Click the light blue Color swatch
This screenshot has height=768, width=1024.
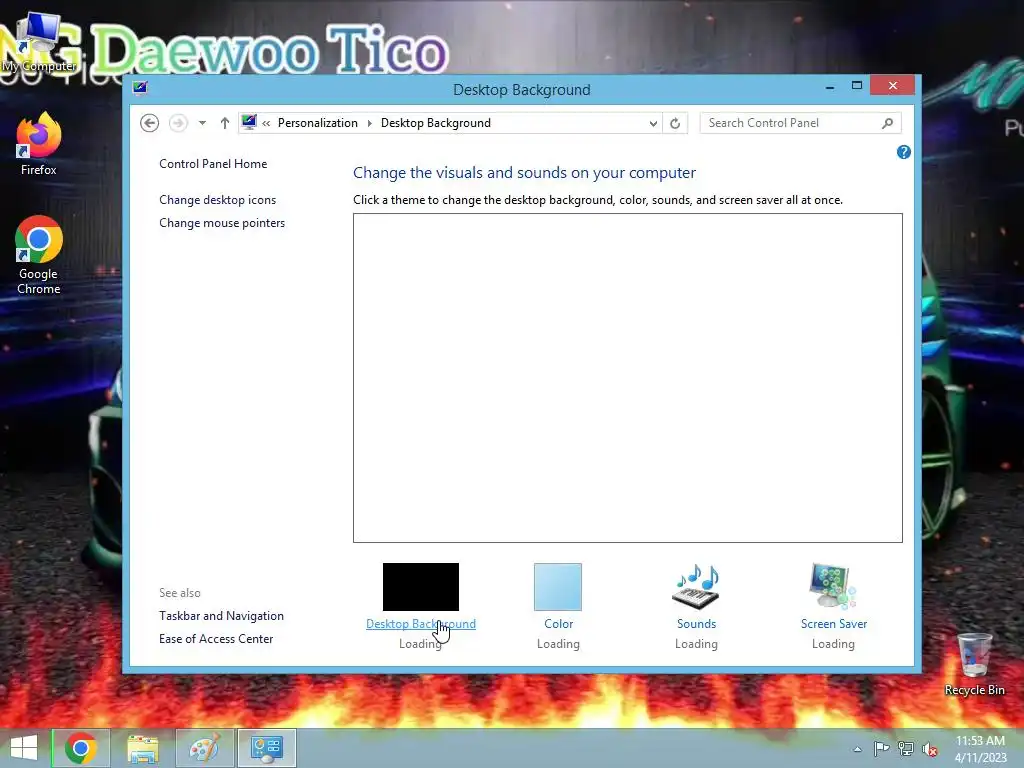coord(558,586)
